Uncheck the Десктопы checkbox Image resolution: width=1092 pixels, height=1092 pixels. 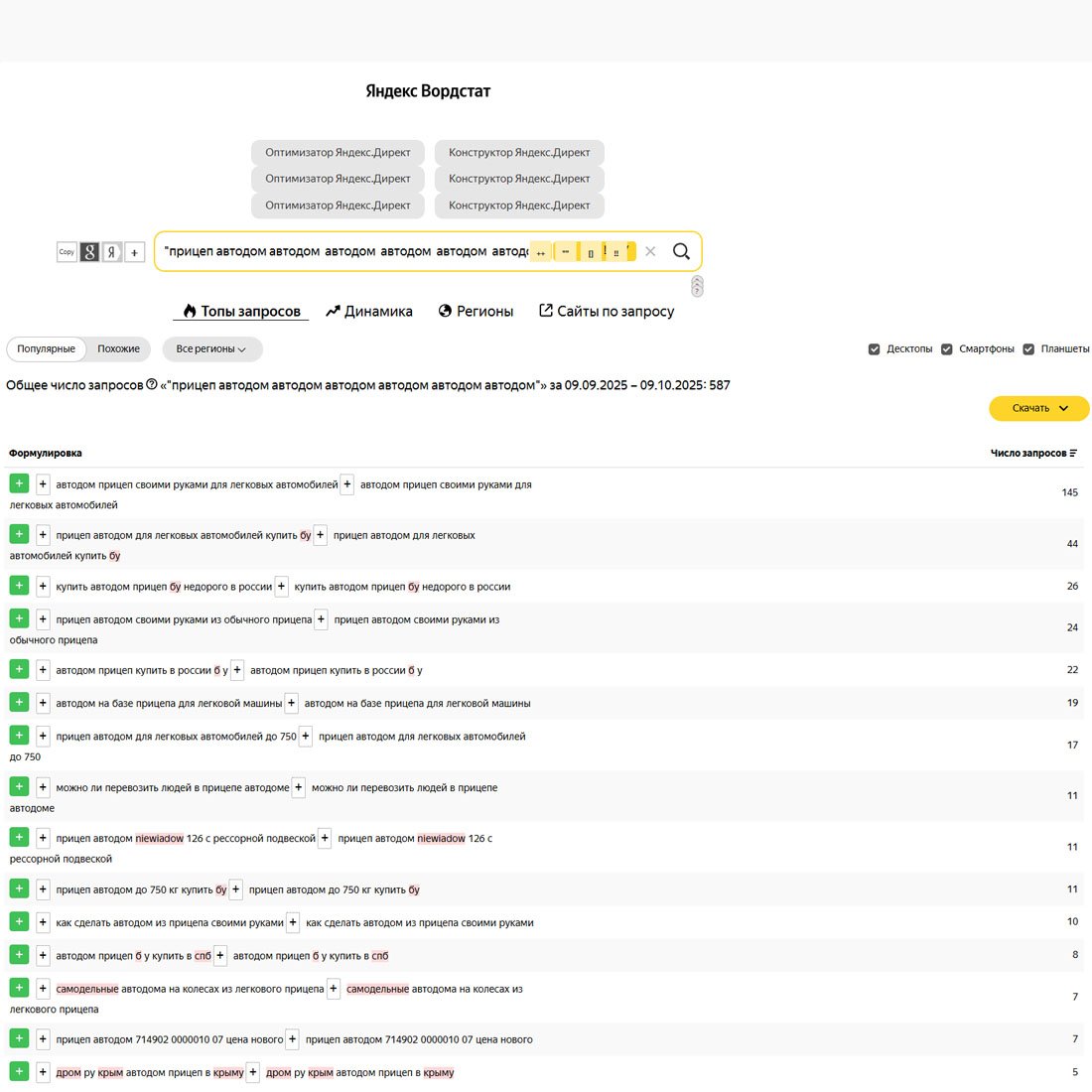coord(874,349)
